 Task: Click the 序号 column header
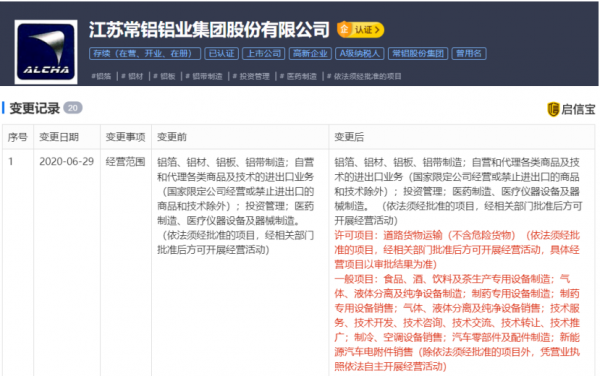click(x=18, y=137)
